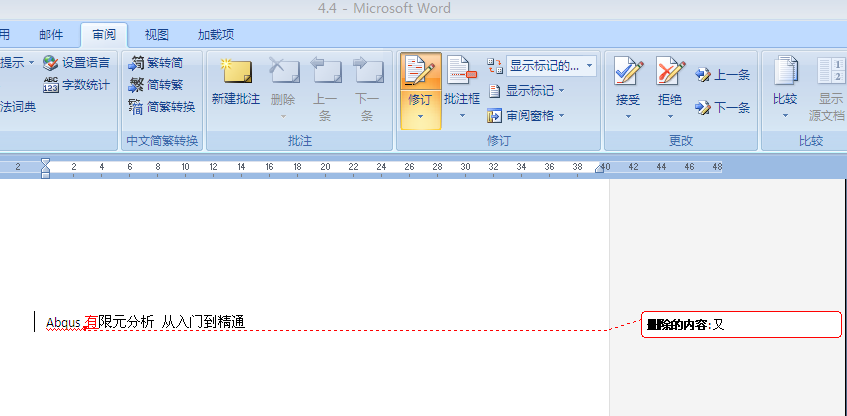Jump to previous change (上一条) in 更改 group
The image size is (847, 416).
[723, 75]
